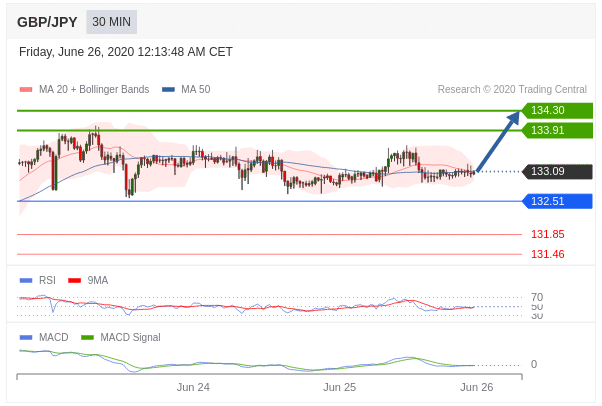Click the Jun 26 date axis label

point(476,387)
